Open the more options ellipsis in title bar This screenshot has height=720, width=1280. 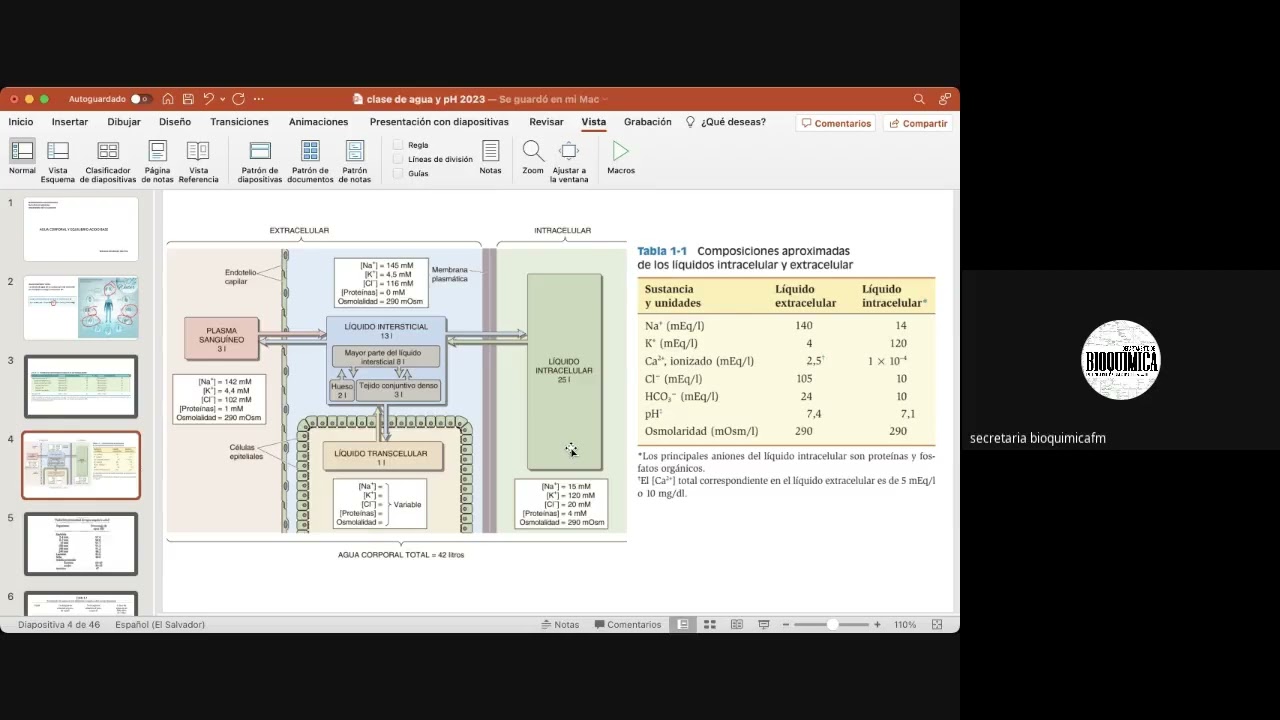coord(259,99)
